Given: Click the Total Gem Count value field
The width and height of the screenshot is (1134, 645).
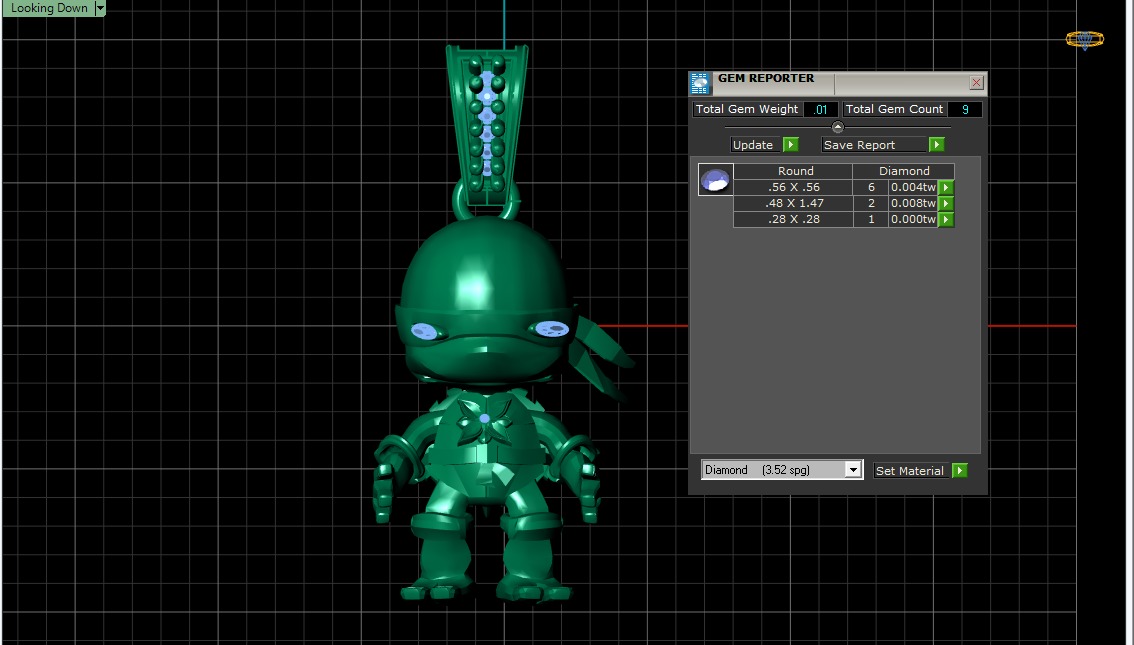Looking at the screenshot, I should pyautogui.click(x=965, y=109).
